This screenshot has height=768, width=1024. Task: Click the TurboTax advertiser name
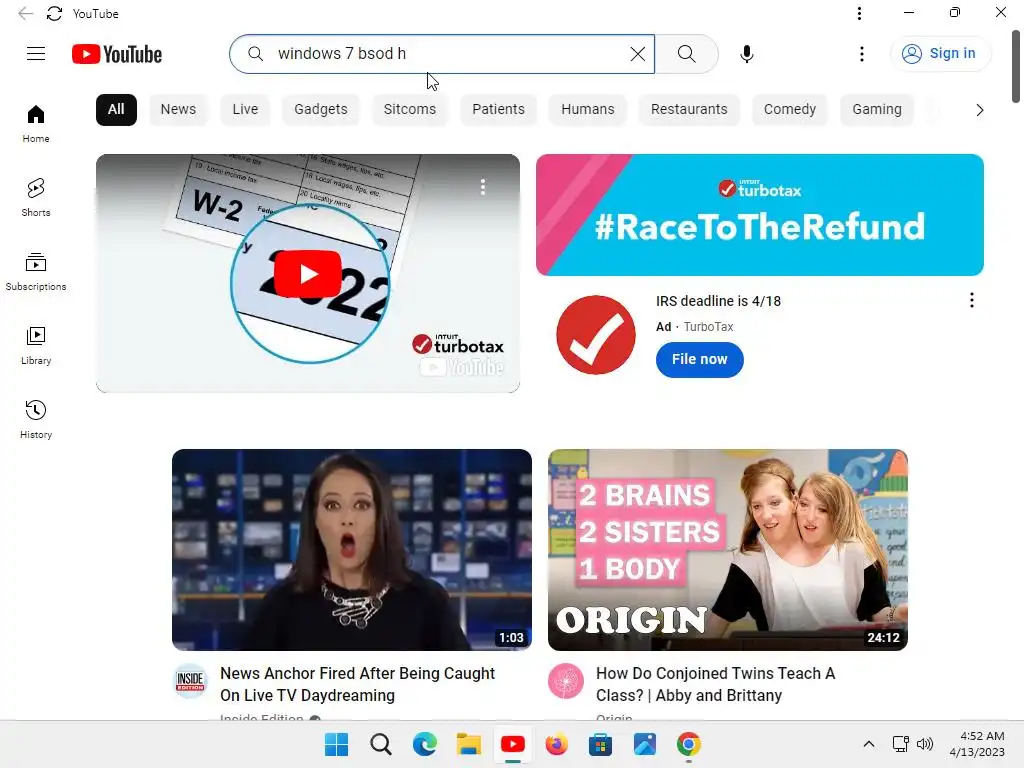(708, 327)
